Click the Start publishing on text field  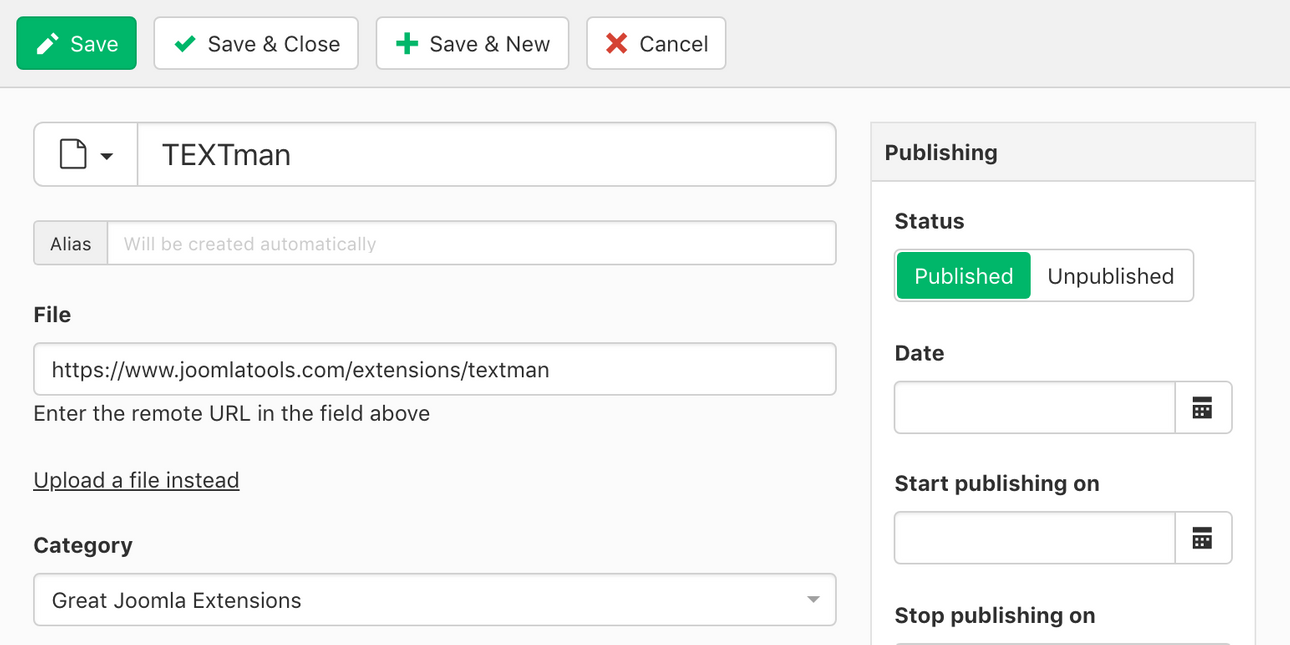pos(1034,538)
